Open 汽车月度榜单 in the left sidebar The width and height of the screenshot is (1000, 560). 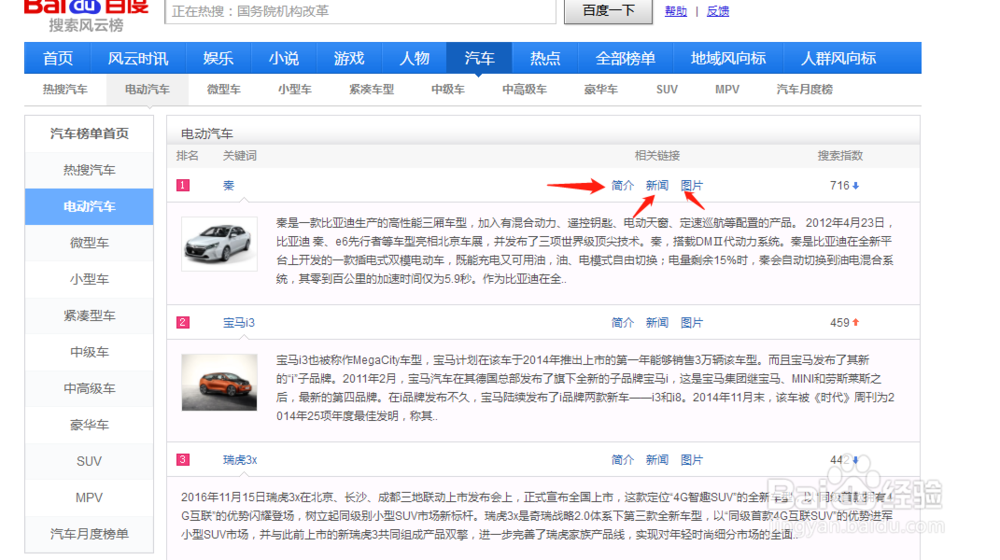[x=89, y=533]
